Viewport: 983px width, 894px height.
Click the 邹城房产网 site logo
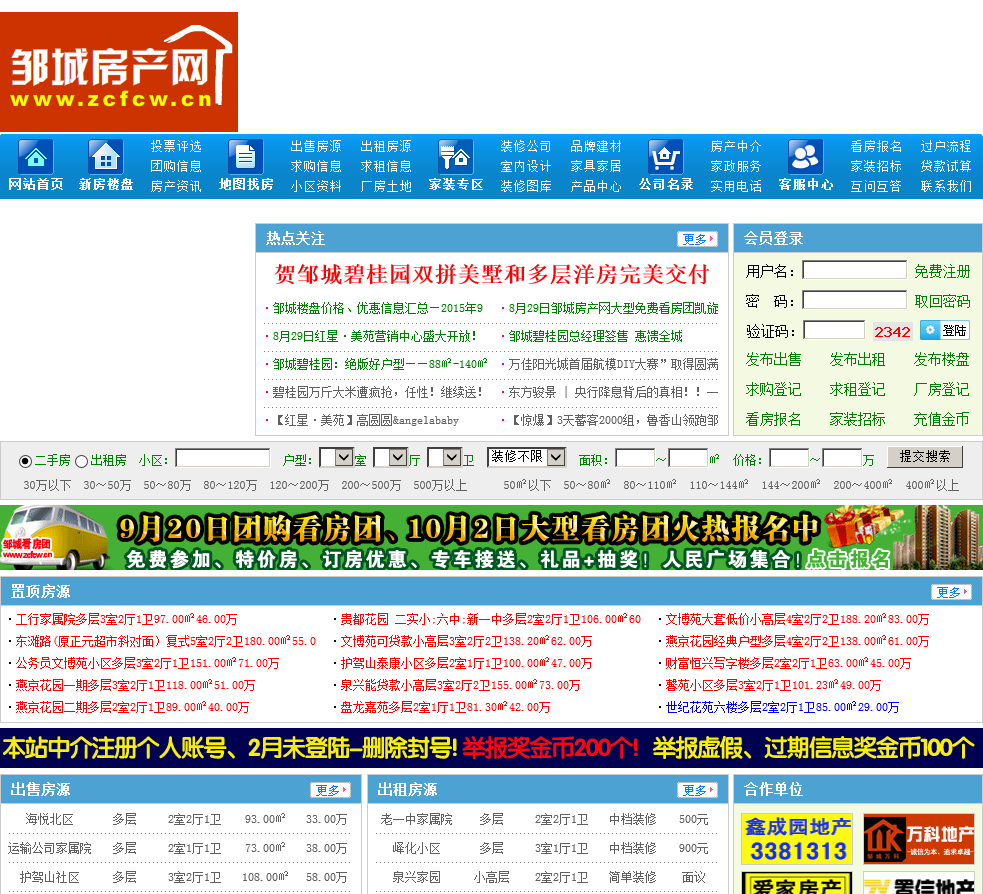click(119, 72)
